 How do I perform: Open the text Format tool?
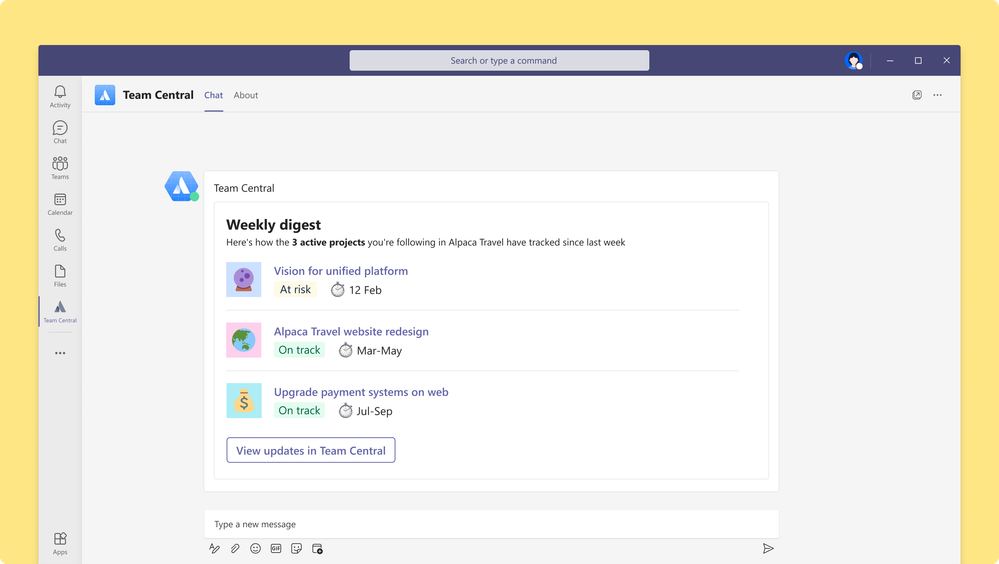point(215,549)
